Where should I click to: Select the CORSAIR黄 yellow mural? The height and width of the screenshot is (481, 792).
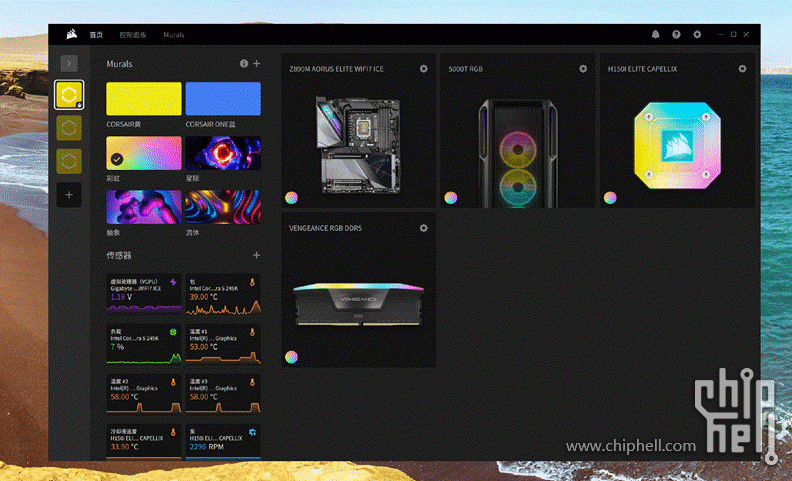[144, 99]
